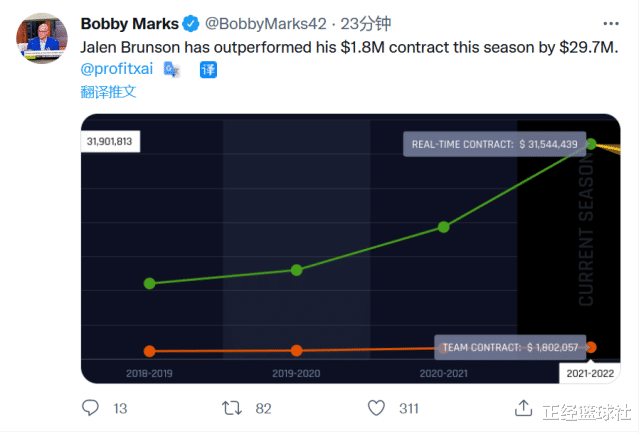Click the share upload icon
The image size is (641, 434).
pyautogui.click(x=523, y=408)
